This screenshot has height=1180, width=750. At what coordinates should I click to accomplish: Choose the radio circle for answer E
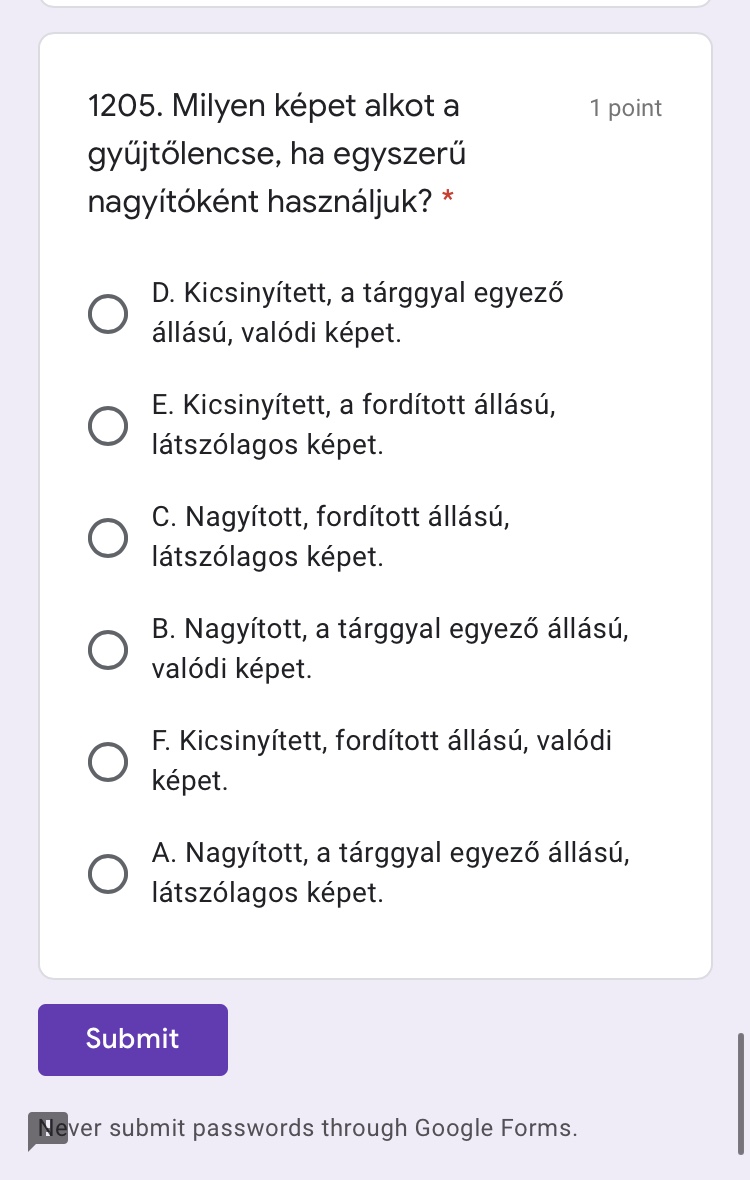[x=108, y=425]
